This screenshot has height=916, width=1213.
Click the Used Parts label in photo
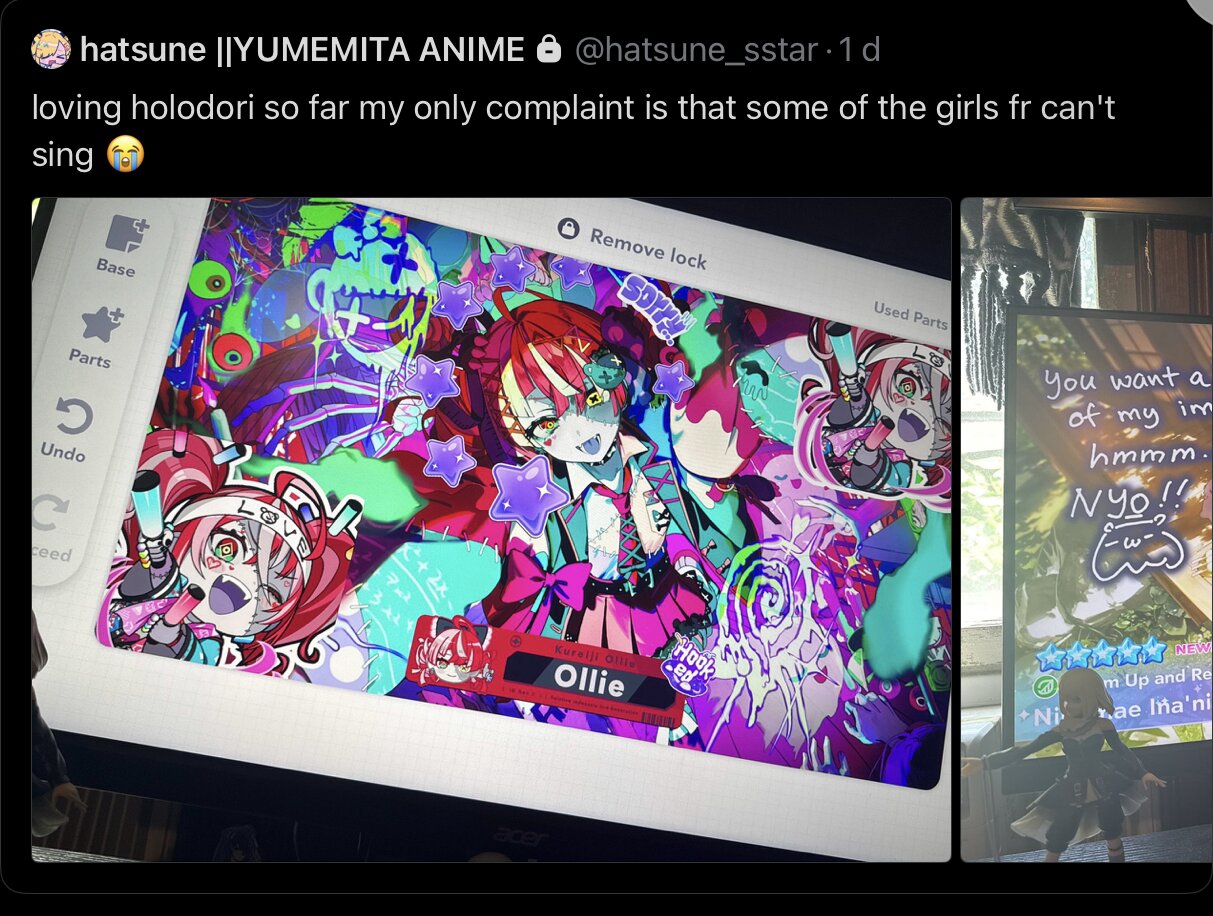click(x=910, y=315)
